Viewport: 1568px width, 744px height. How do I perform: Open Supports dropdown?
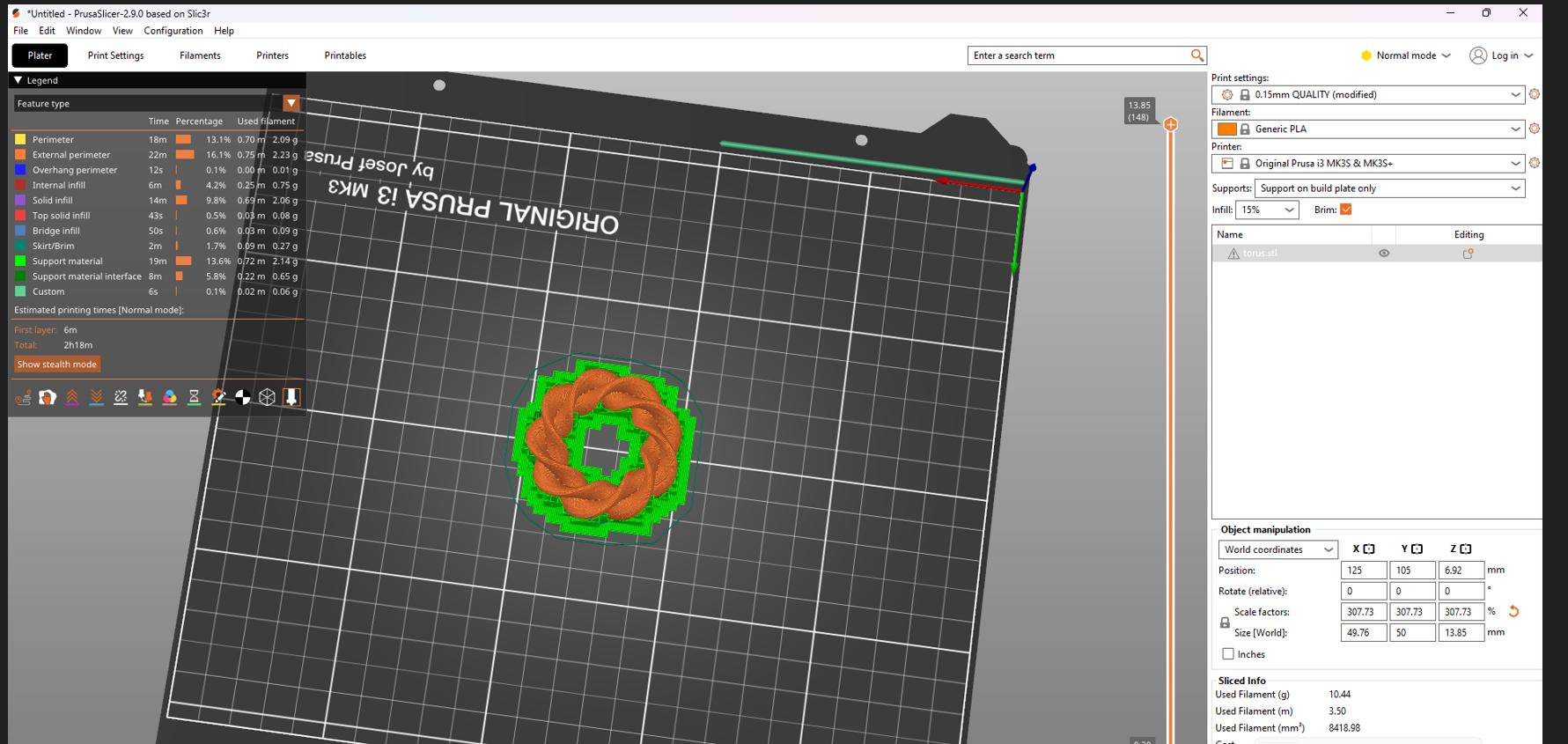(x=1390, y=188)
